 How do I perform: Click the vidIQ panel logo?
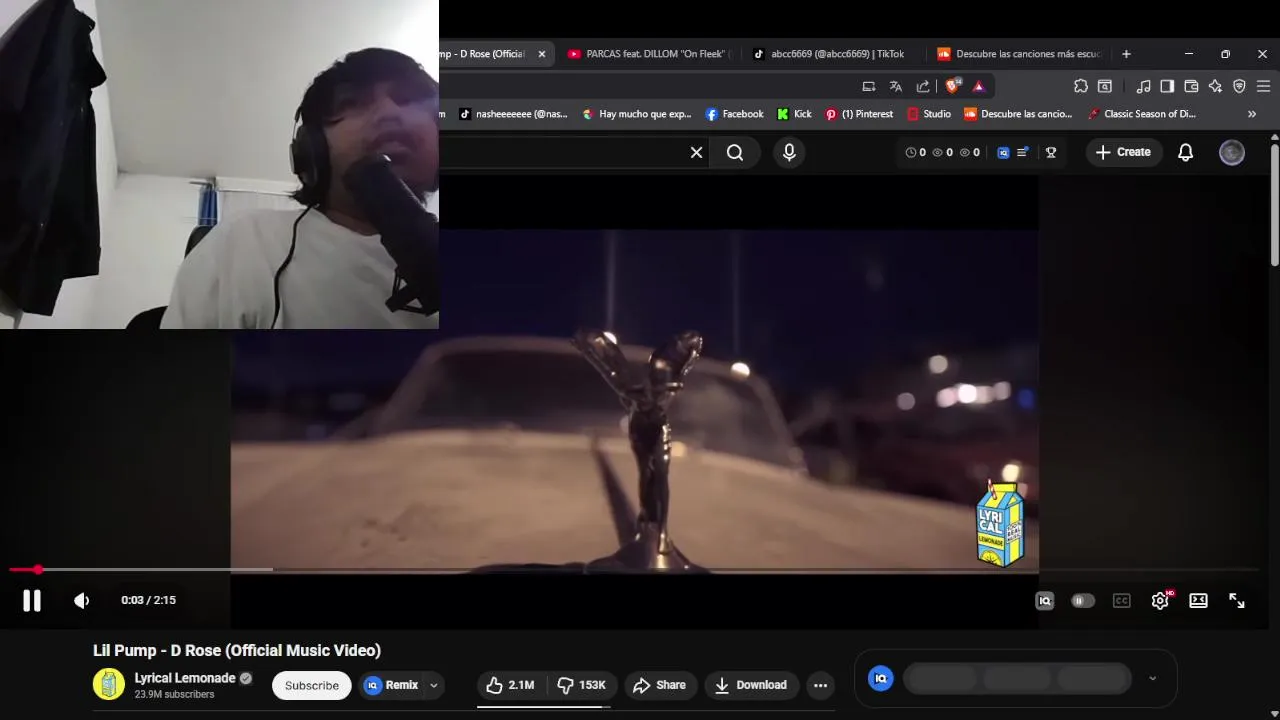[881, 678]
